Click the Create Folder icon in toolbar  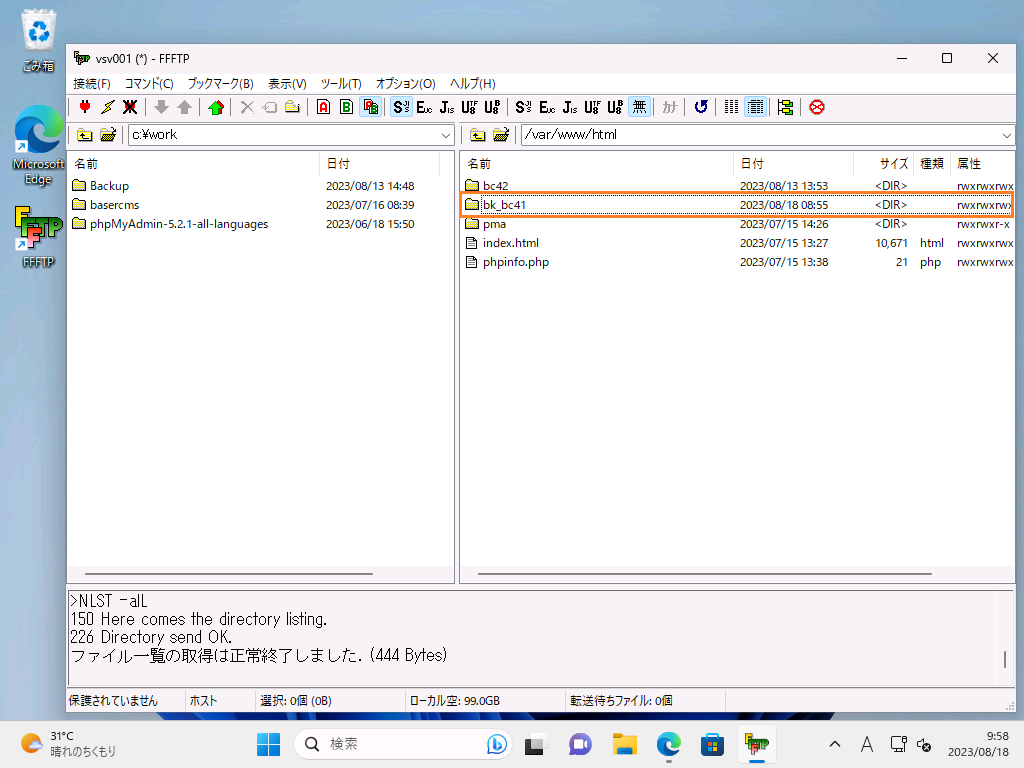coord(292,107)
